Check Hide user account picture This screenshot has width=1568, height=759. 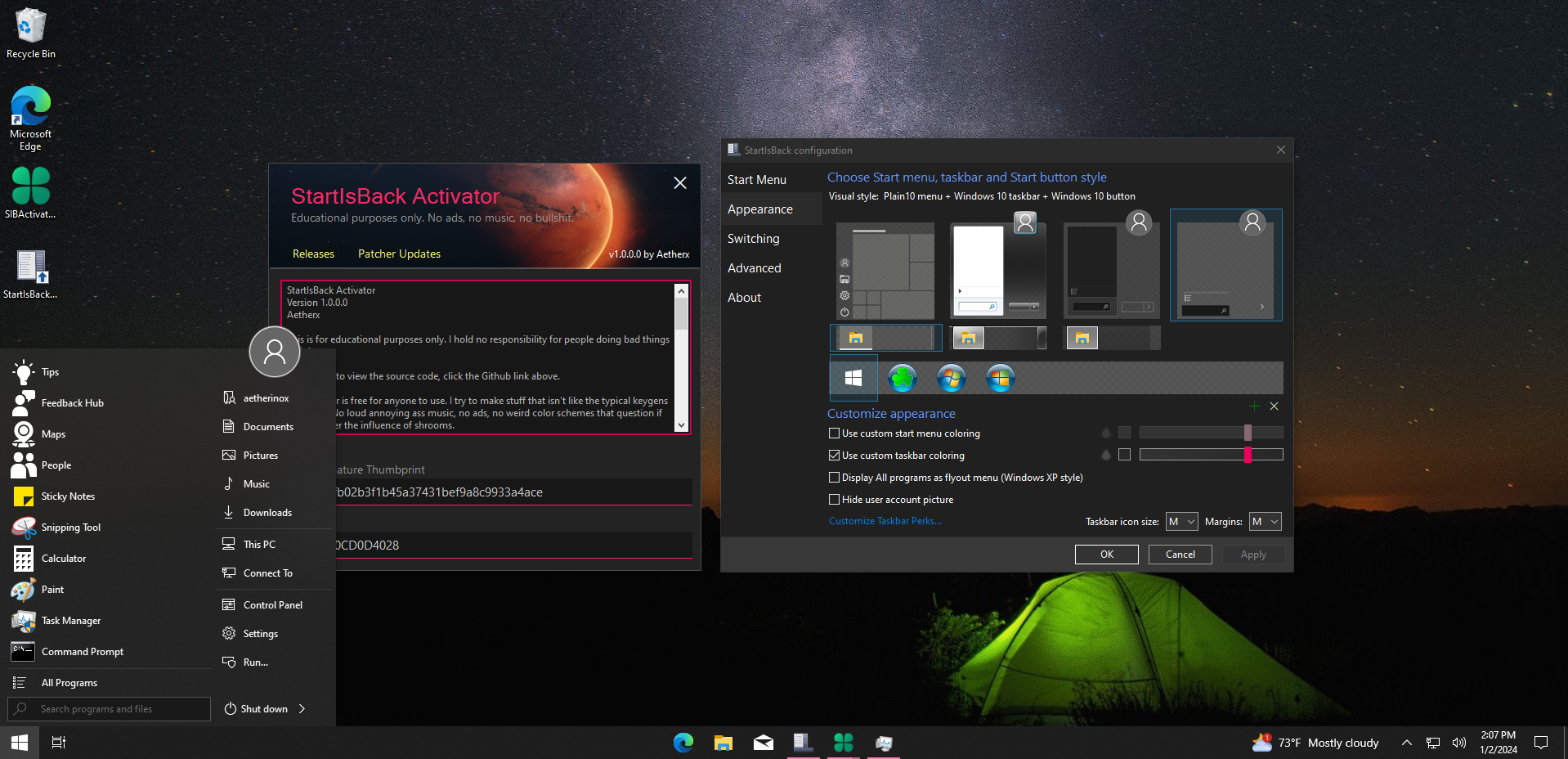pyautogui.click(x=835, y=500)
